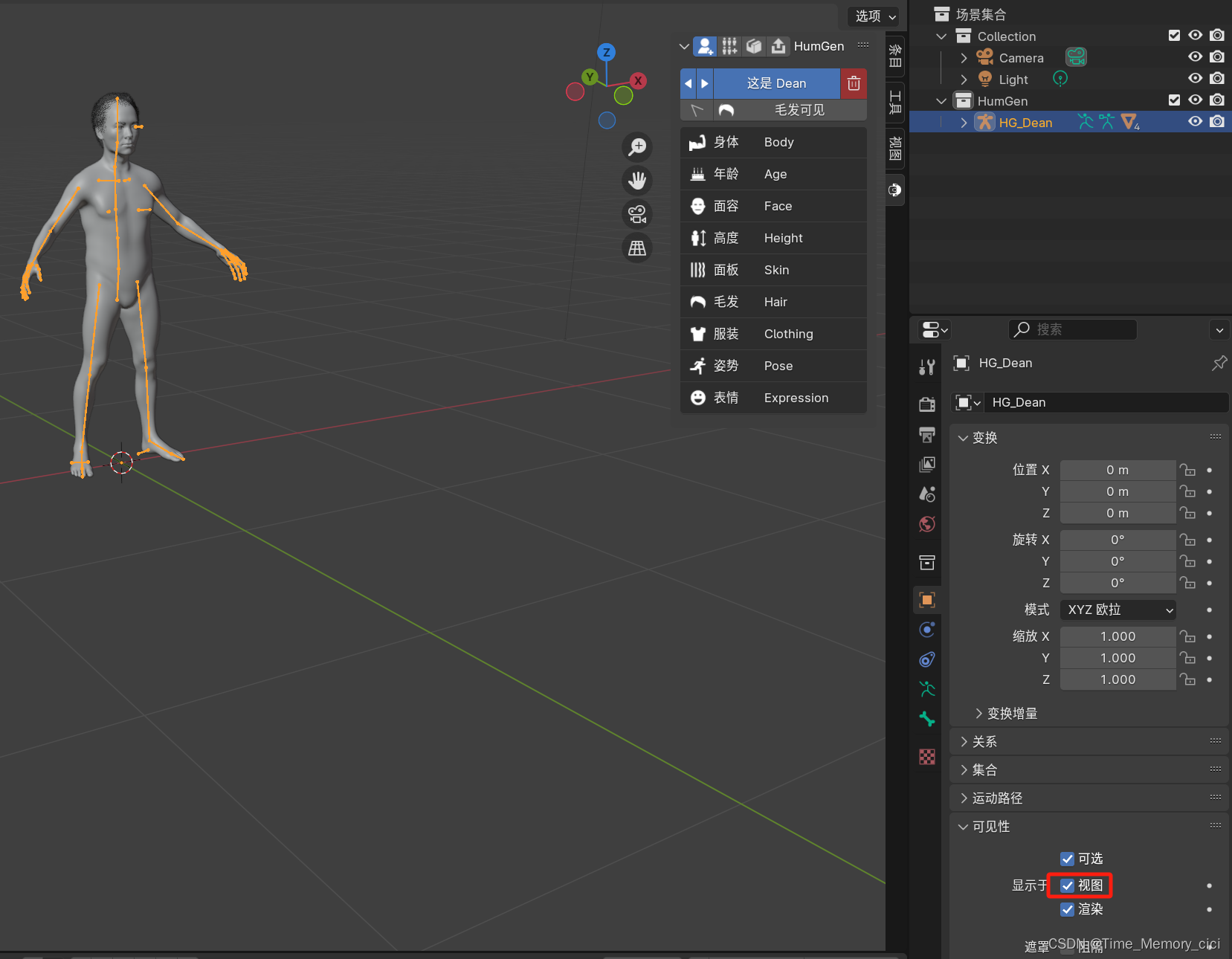Open the 身体 Body section
Viewport: 1232px width, 959px height.
pos(773,143)
